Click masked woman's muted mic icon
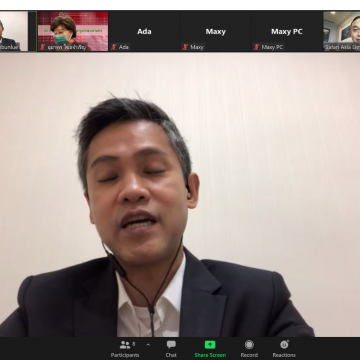Image resolution: width=360 pixels, height=360 pixels. [x=42, y=47]
